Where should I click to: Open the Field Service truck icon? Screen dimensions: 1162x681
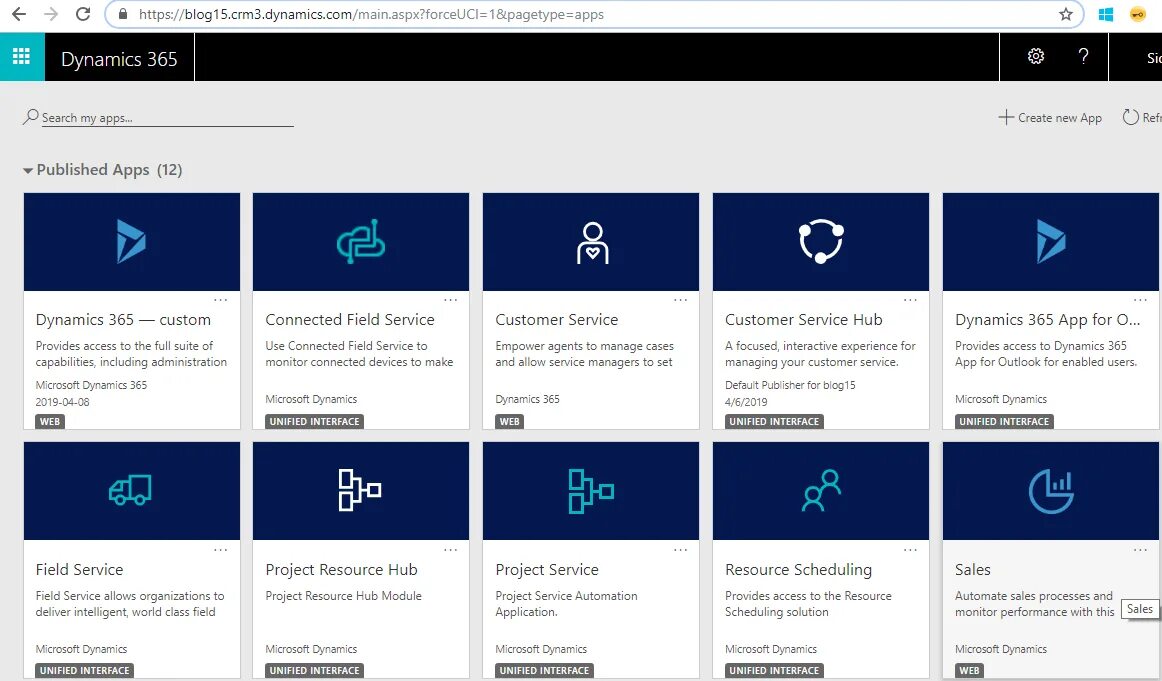(131, 491)
